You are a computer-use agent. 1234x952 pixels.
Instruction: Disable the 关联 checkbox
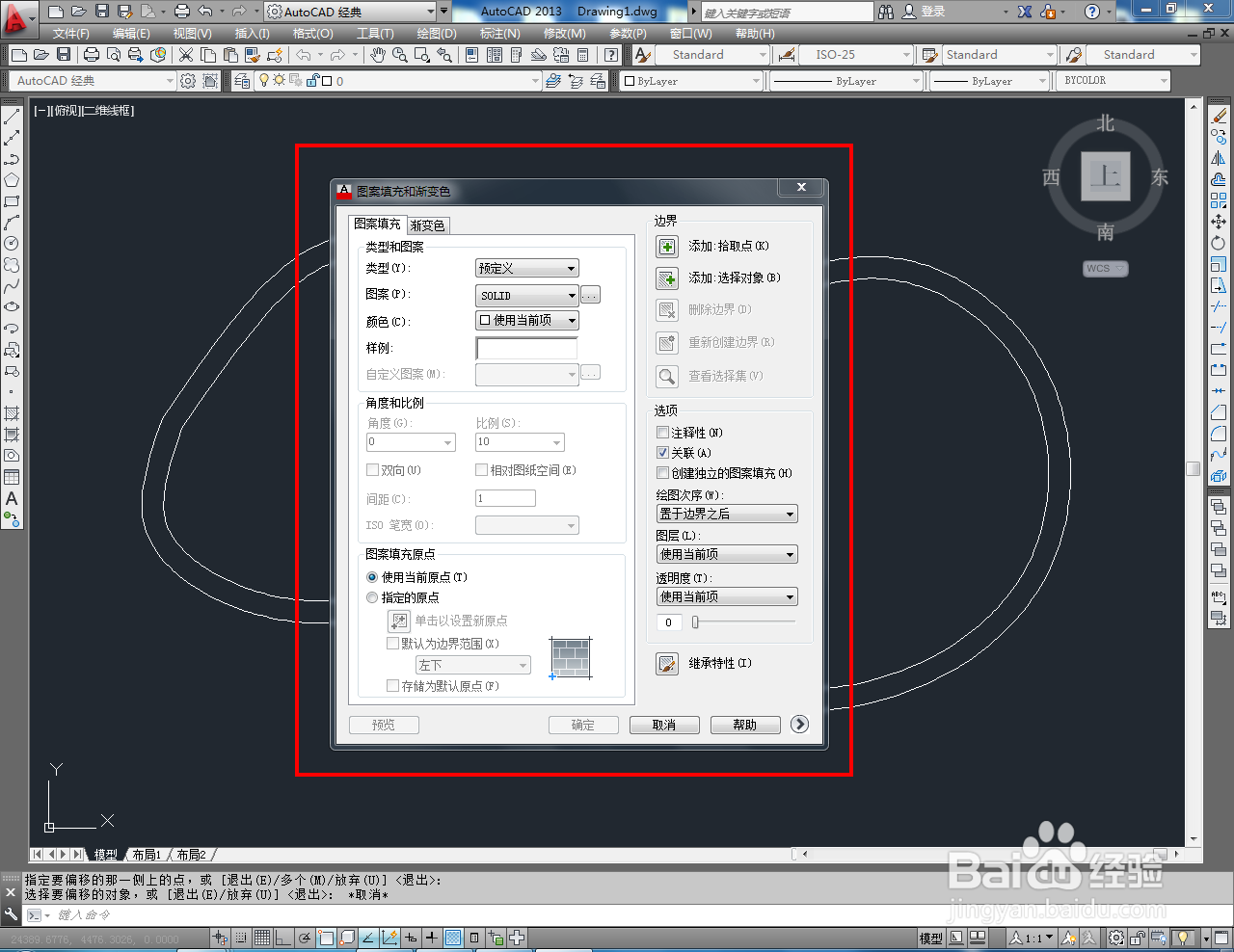pyautogui.click(x=660, y=452)
